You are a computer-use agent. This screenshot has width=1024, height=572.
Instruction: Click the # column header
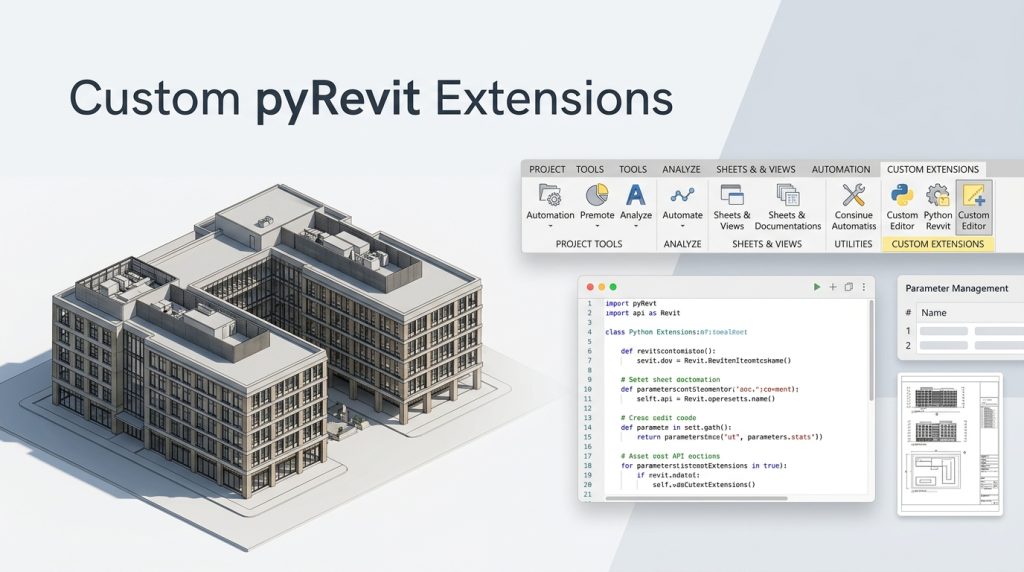908,313
